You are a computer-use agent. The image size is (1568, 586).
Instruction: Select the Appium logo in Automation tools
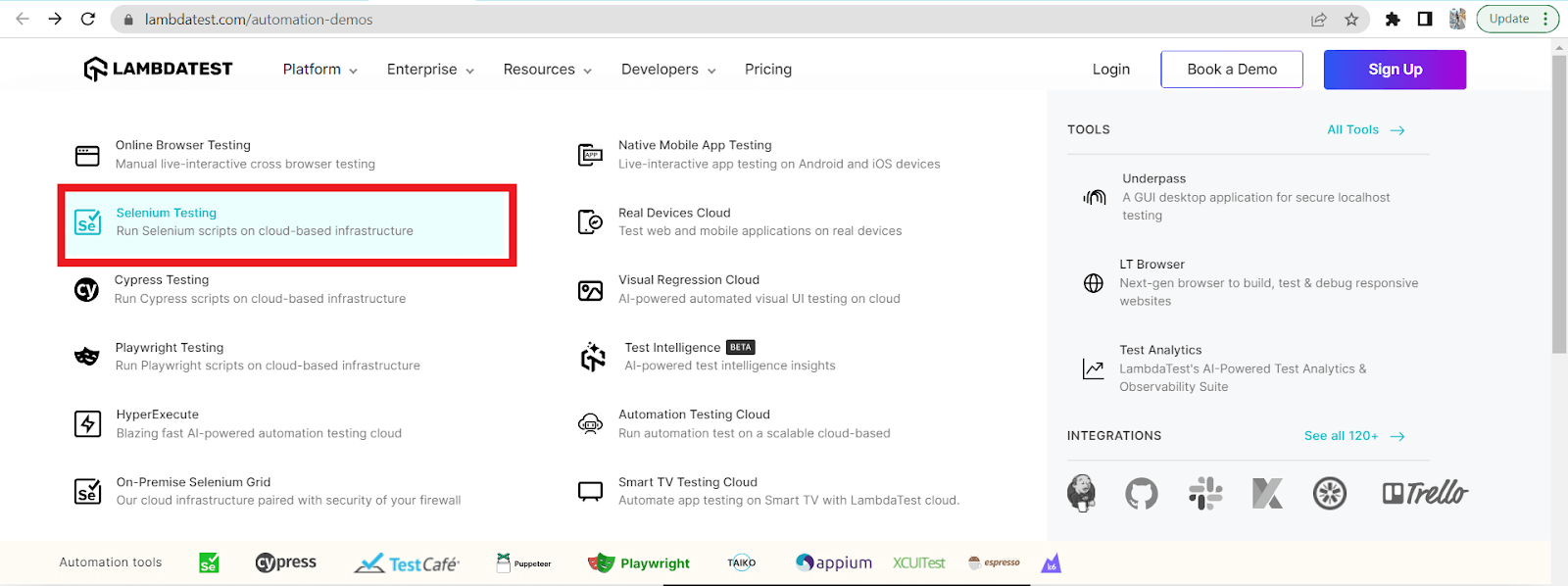coord(834,562)
